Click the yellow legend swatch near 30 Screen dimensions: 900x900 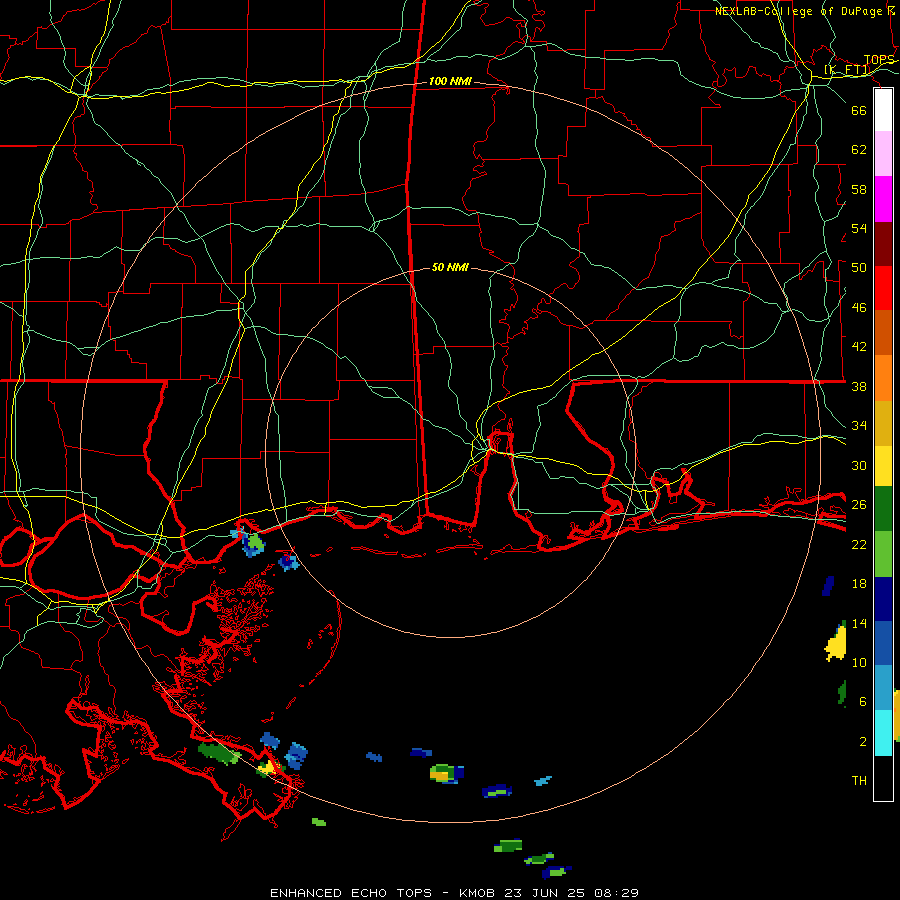pyautogui.click(x=883, y=466)
